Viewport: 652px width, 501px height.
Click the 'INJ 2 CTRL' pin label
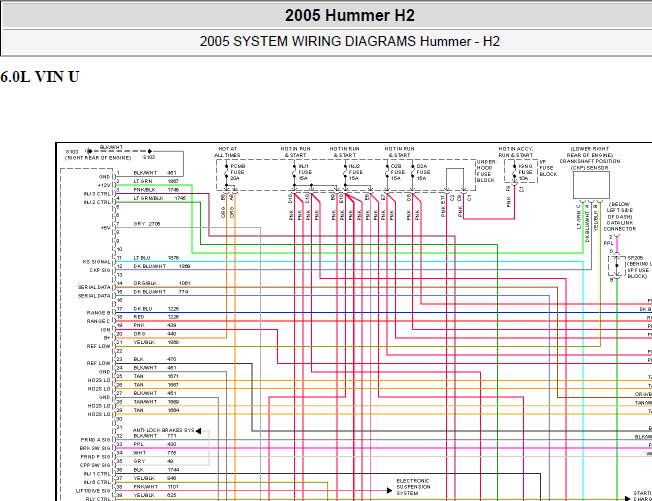point(97,202)
